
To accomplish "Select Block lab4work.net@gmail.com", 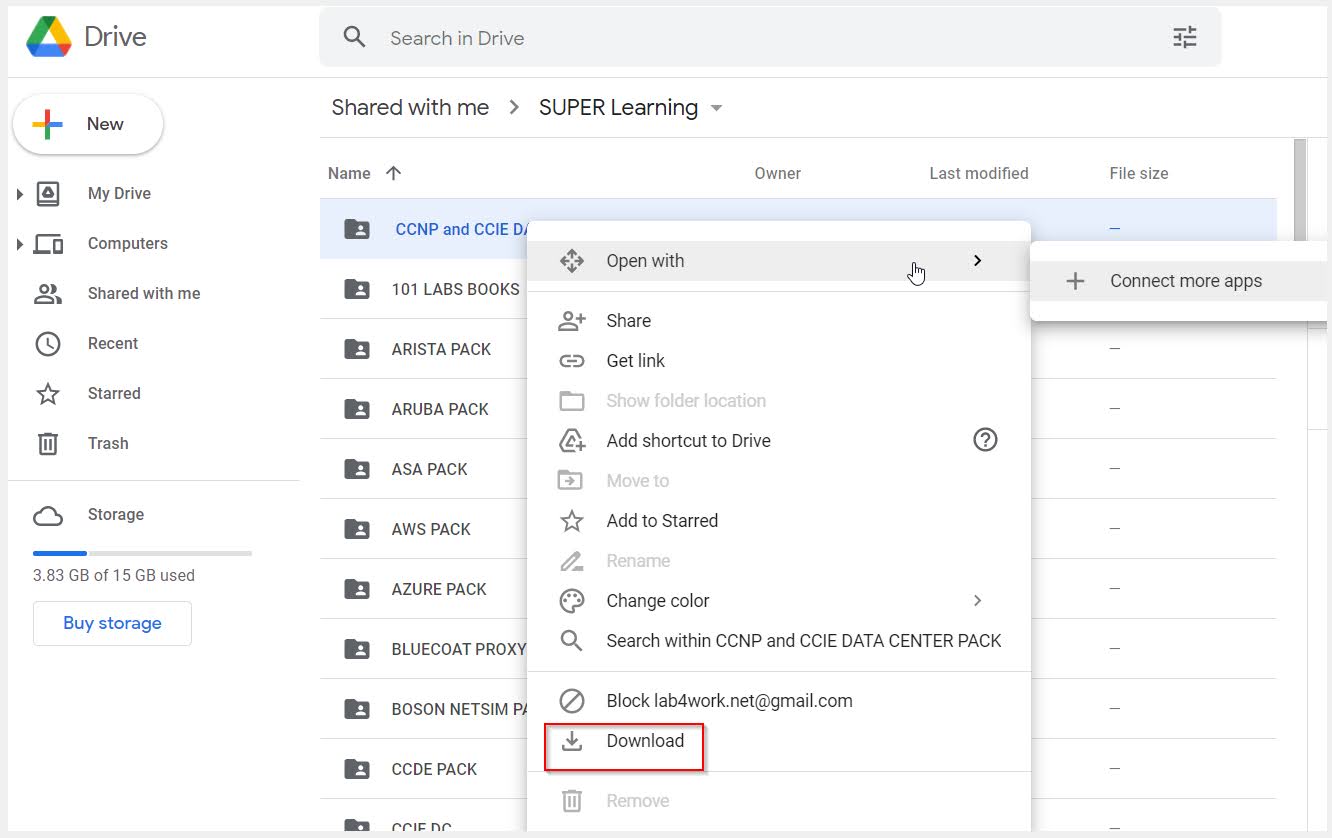I will [779, 701].
